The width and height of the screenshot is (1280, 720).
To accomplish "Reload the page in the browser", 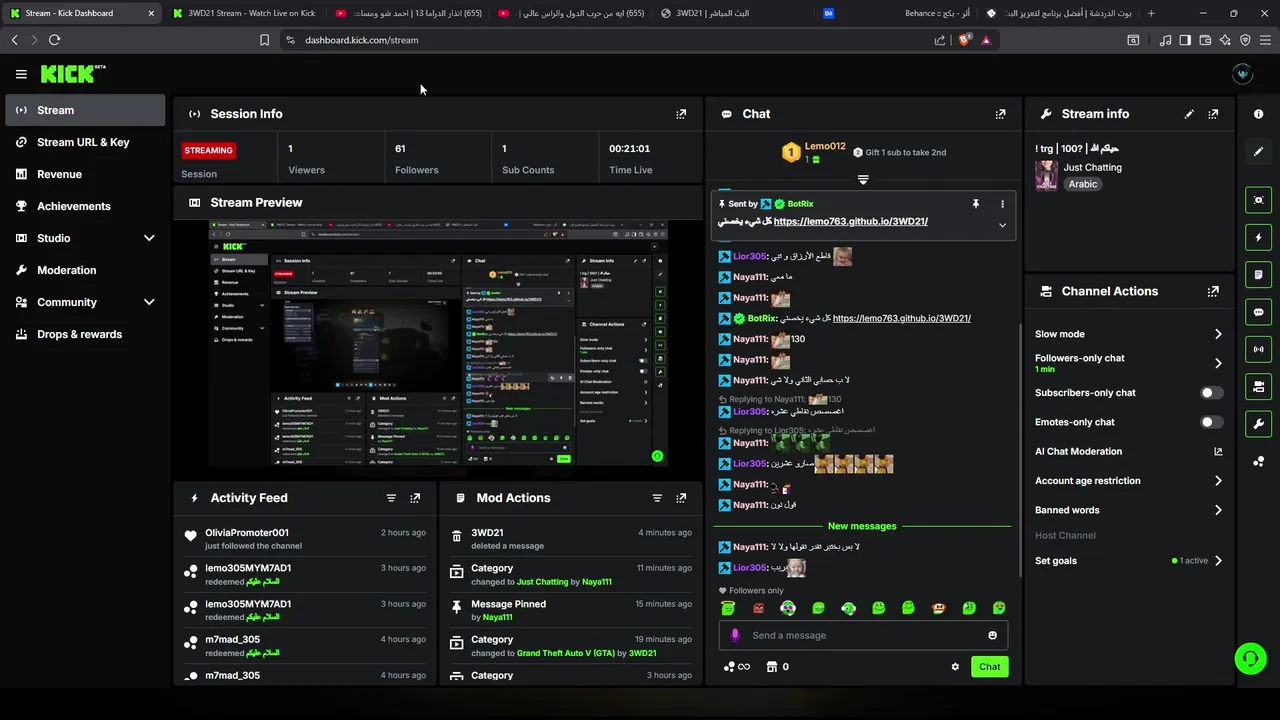I will pos(54,40).
